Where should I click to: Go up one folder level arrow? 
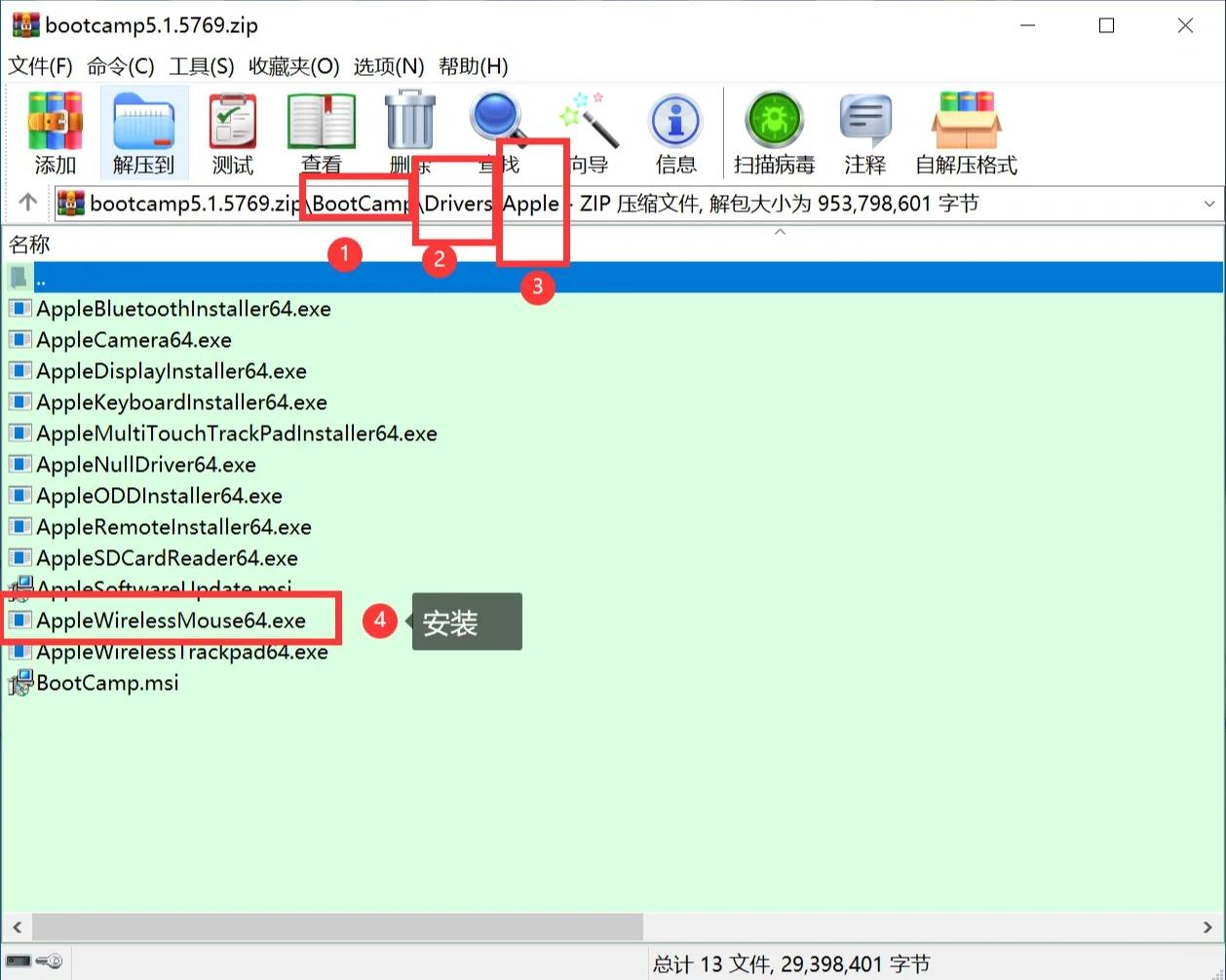(27, 203)
